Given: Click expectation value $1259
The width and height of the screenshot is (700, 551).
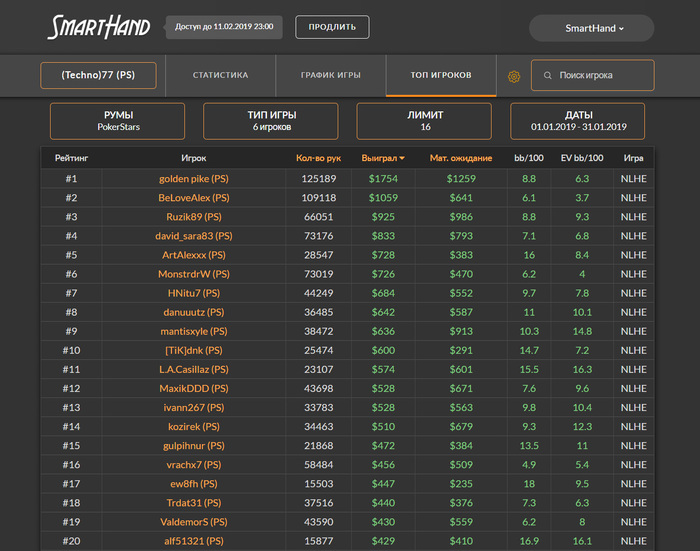Looking at the screenshot, I should pyautogui.click(x=461, y=179).
